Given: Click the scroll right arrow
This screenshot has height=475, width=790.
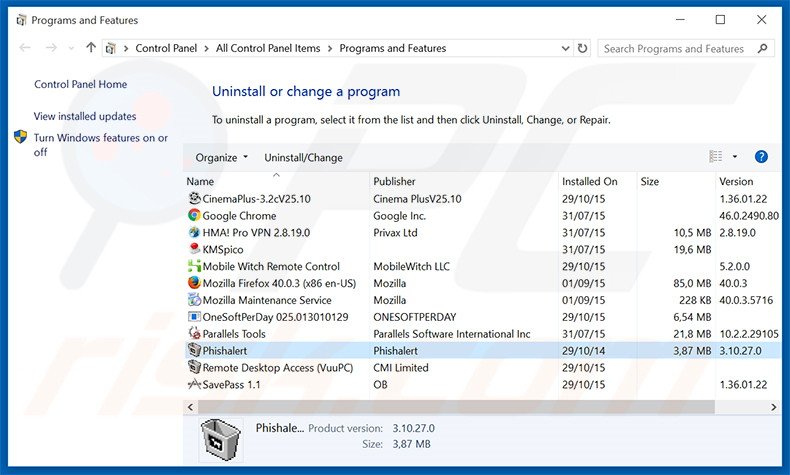Looking at the screenshot, I should point(773,407).
